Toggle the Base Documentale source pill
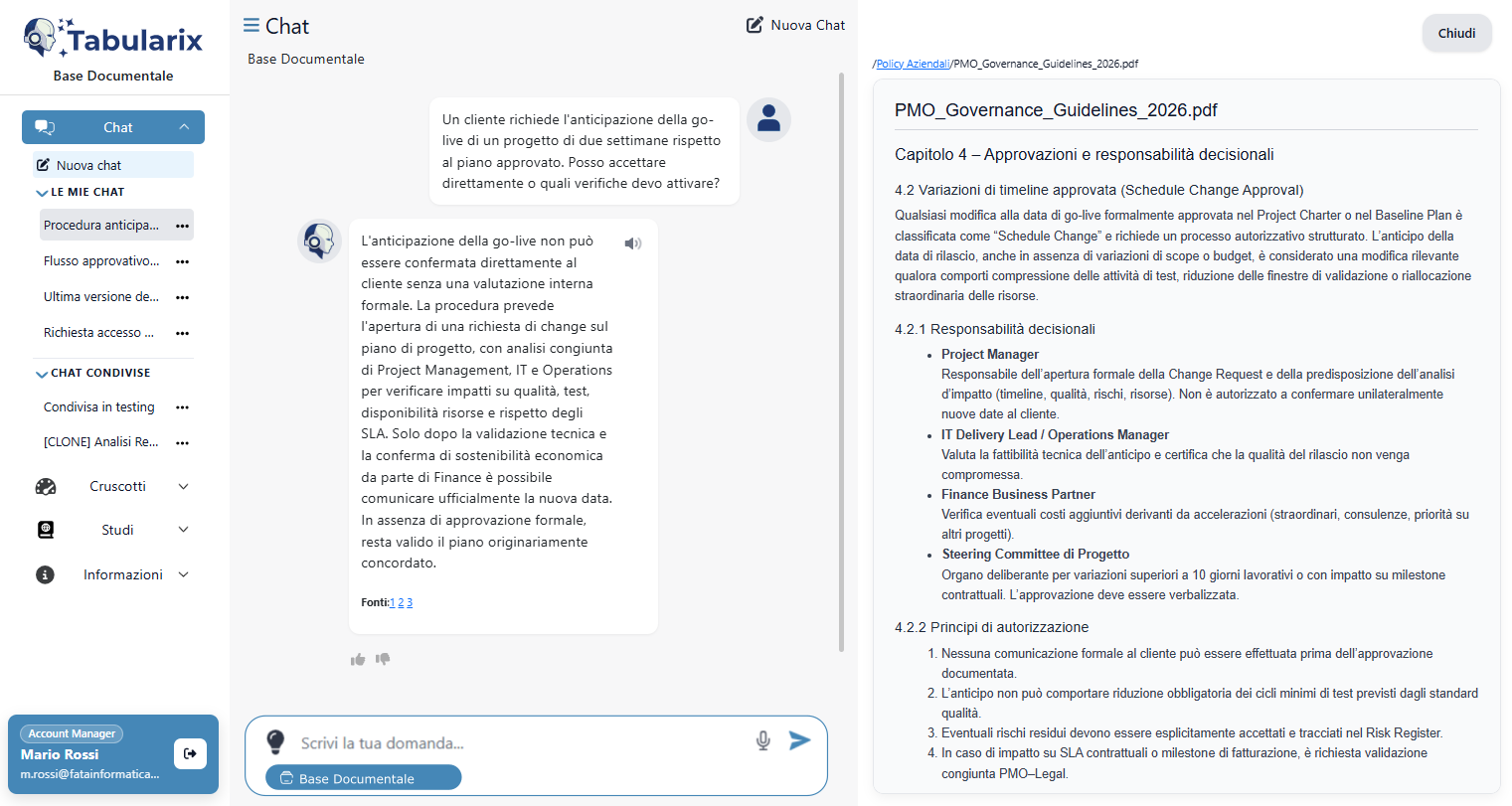Screen dimensions: 1512x806 coord(363,778)
